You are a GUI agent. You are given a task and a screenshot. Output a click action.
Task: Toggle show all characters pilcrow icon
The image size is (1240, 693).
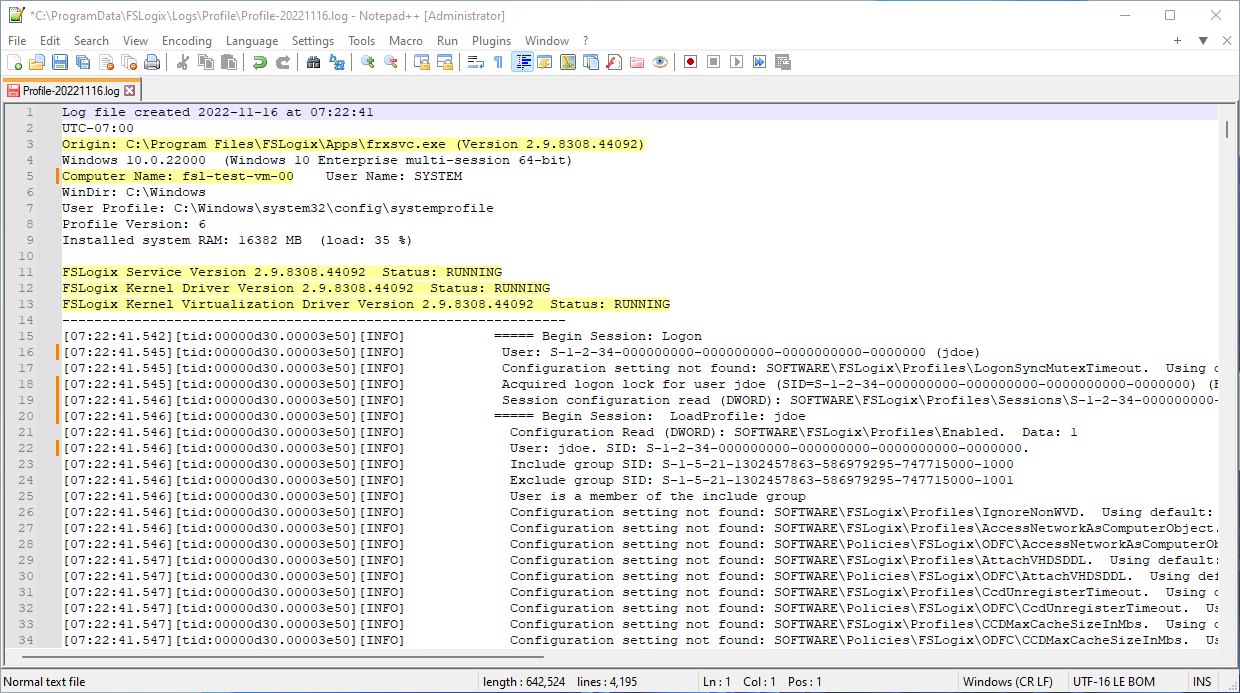499,62
